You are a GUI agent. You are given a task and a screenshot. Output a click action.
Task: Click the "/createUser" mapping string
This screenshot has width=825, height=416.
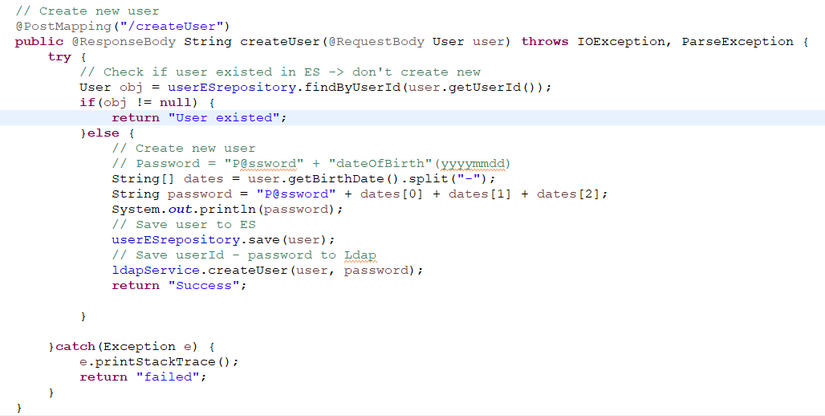pos(172,26)
